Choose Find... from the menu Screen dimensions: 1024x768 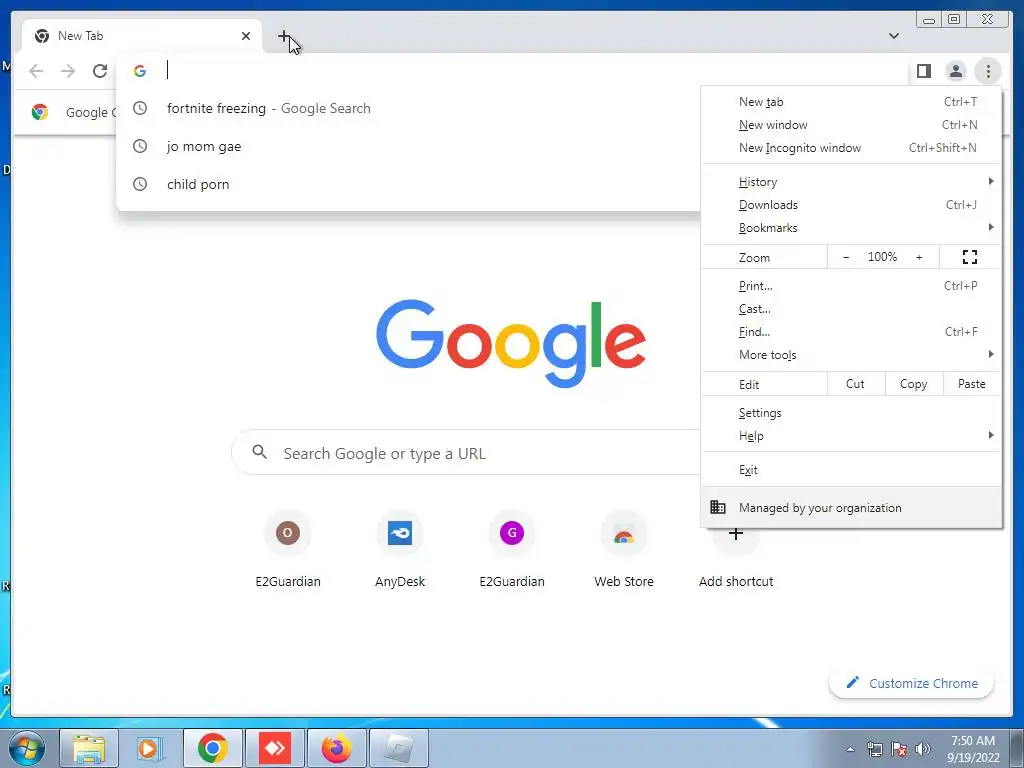click(x=852, y=332)
